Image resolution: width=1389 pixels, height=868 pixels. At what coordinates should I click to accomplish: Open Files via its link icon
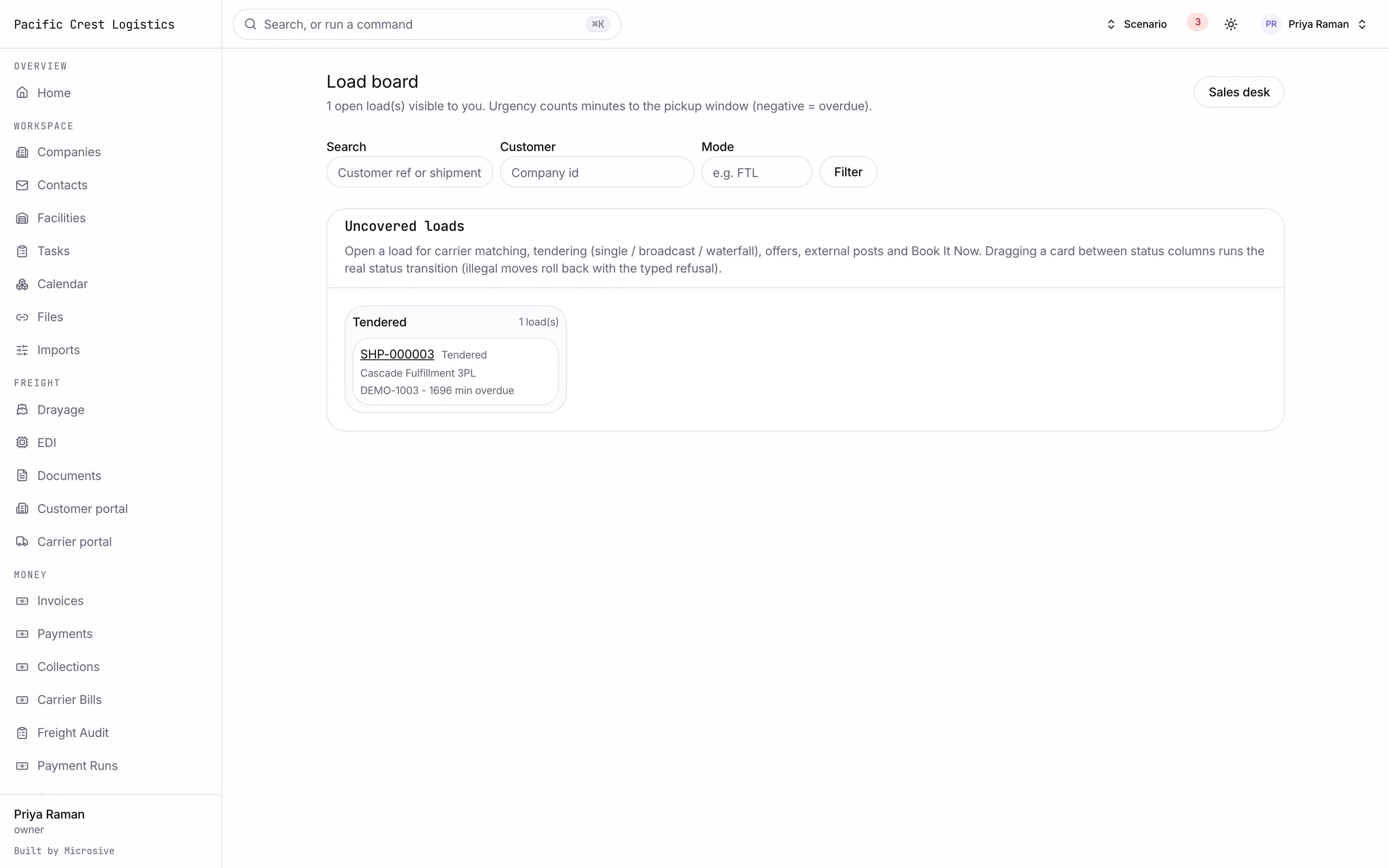(22, 317)
